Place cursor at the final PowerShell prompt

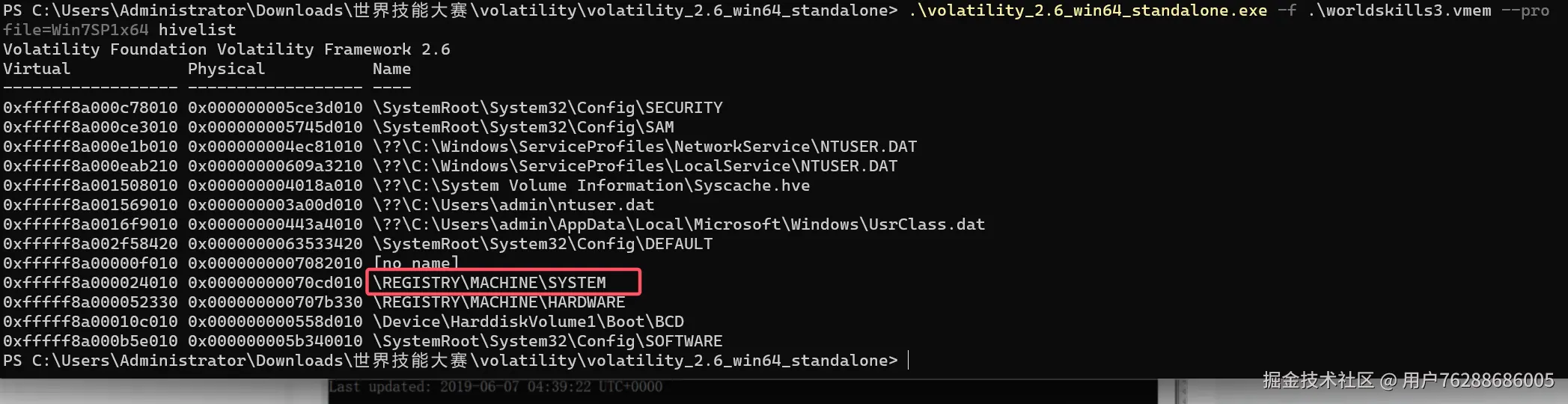tap(909, 361)
